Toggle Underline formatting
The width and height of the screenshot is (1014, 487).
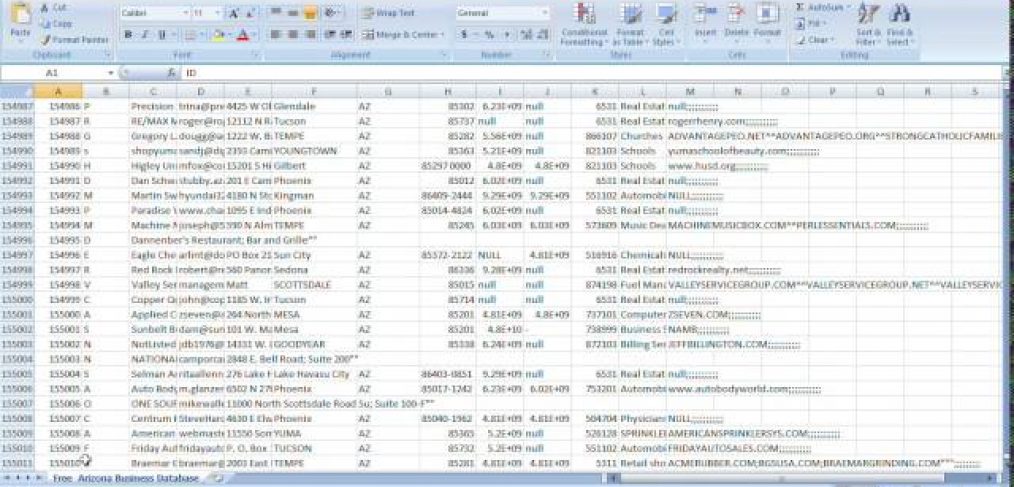pos(161,35)
